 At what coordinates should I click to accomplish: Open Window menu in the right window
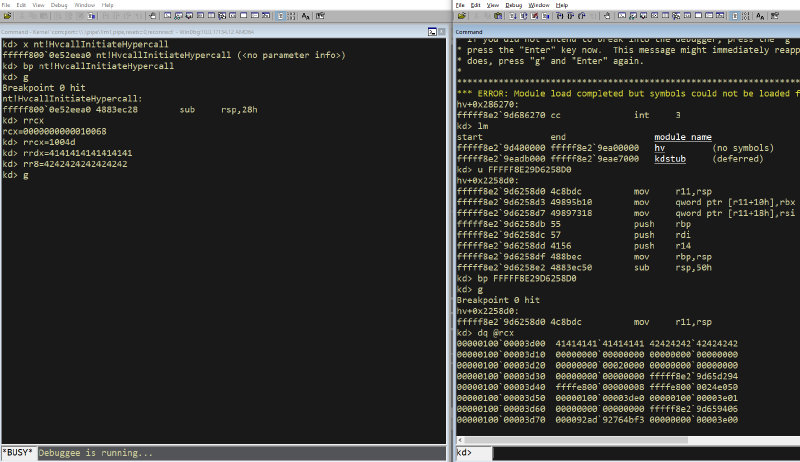pyautogui.click(x=540, y=5)
